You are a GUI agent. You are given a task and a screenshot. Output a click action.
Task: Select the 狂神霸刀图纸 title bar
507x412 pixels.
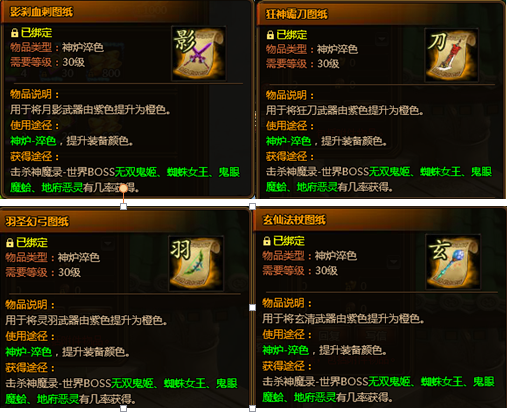pos(381,14)
